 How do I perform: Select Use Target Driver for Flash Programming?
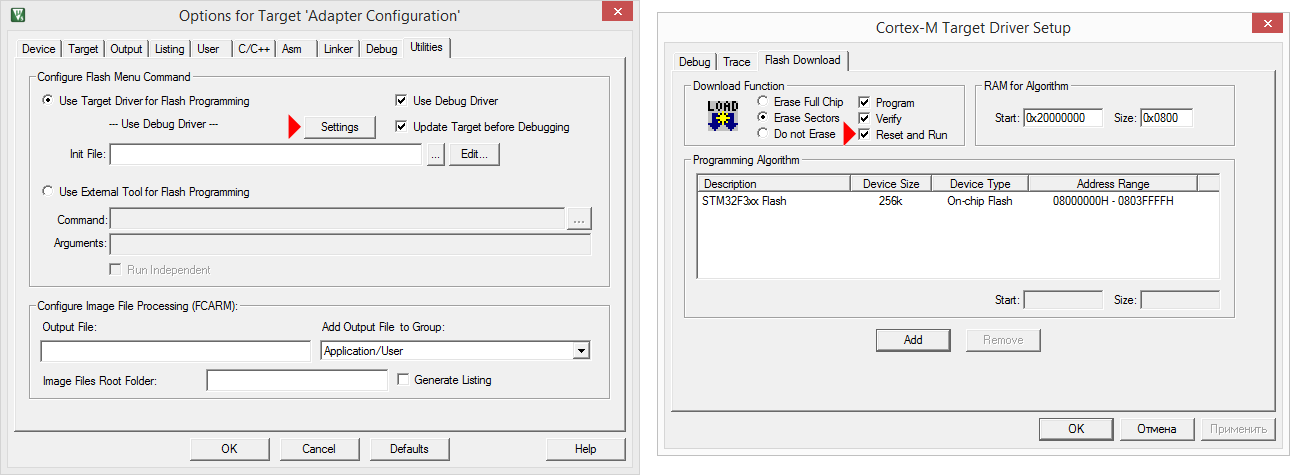coord(145,101)
